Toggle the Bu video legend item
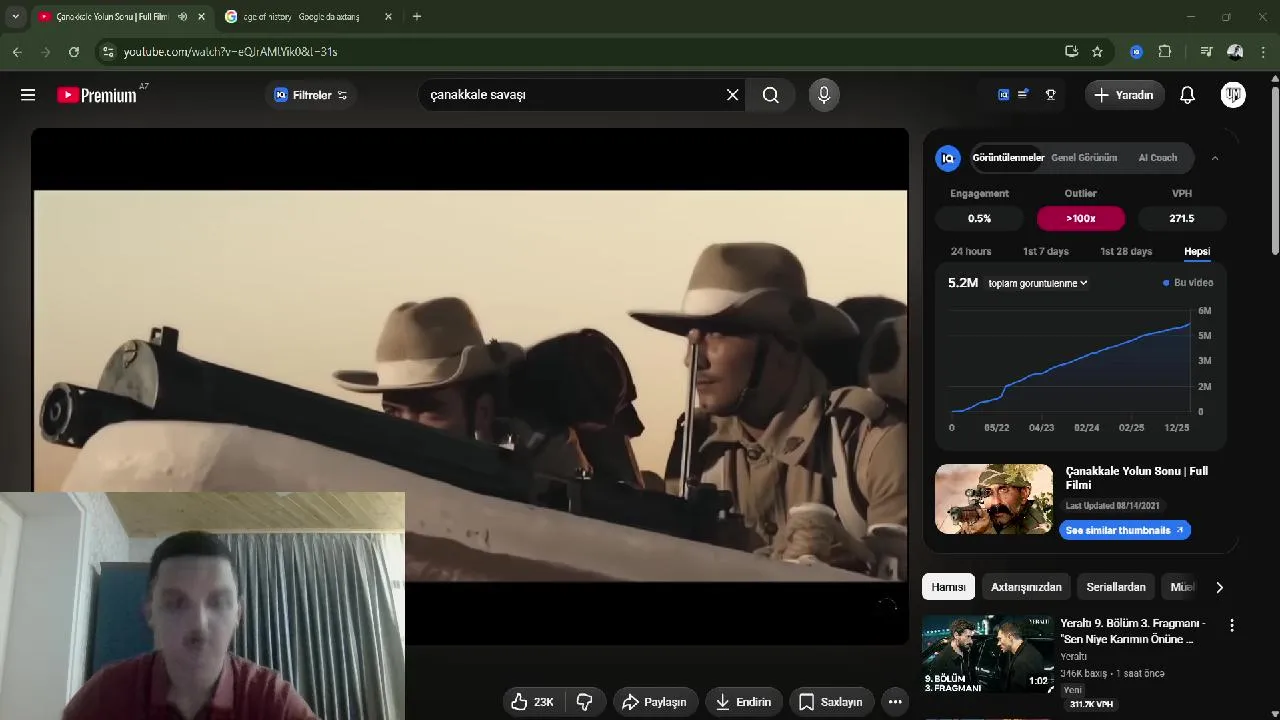Image resolution: width=1280 pixels, height=720 pixels. pos(1188,283)
